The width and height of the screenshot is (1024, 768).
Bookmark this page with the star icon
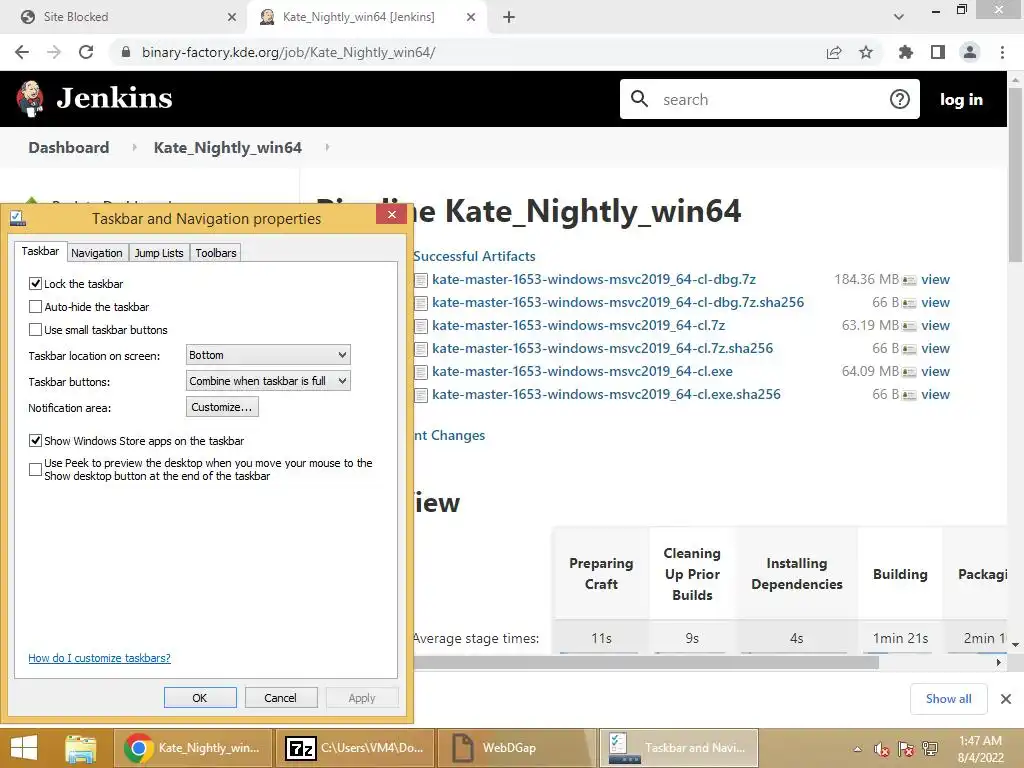tap(866, 52)
